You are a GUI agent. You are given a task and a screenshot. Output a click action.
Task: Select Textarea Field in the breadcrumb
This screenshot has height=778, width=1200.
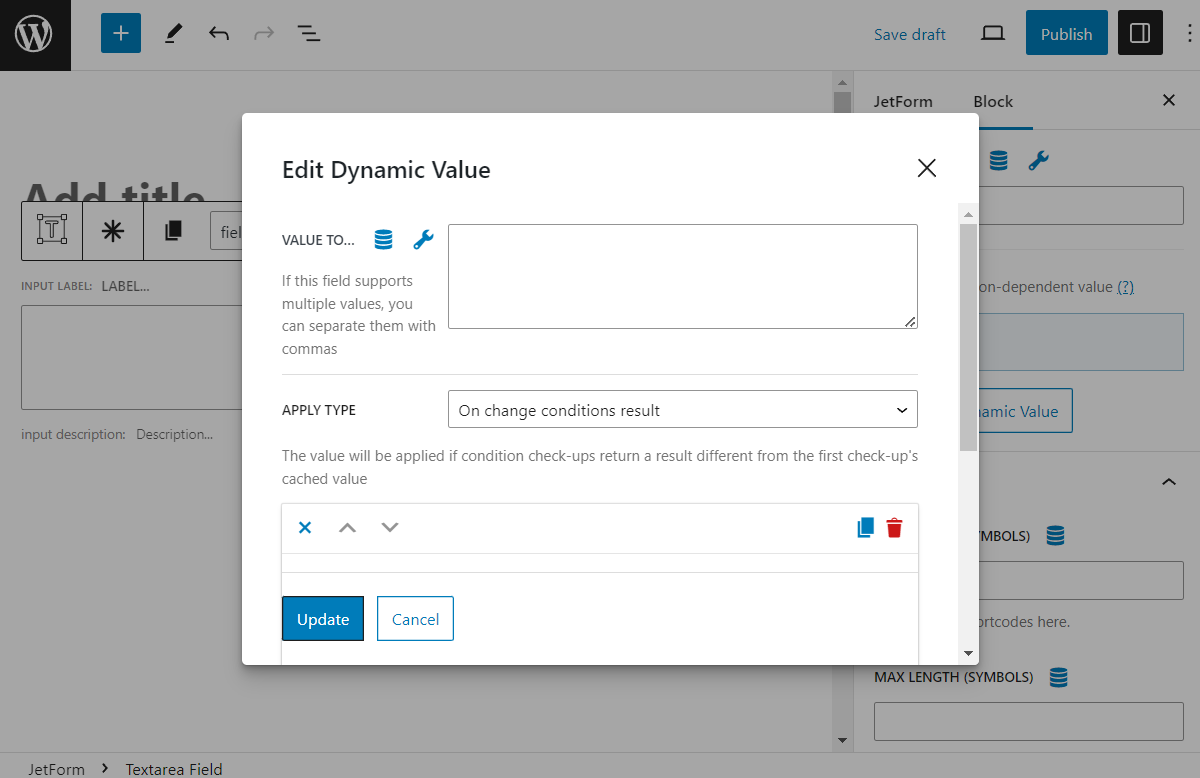(173, 768)
